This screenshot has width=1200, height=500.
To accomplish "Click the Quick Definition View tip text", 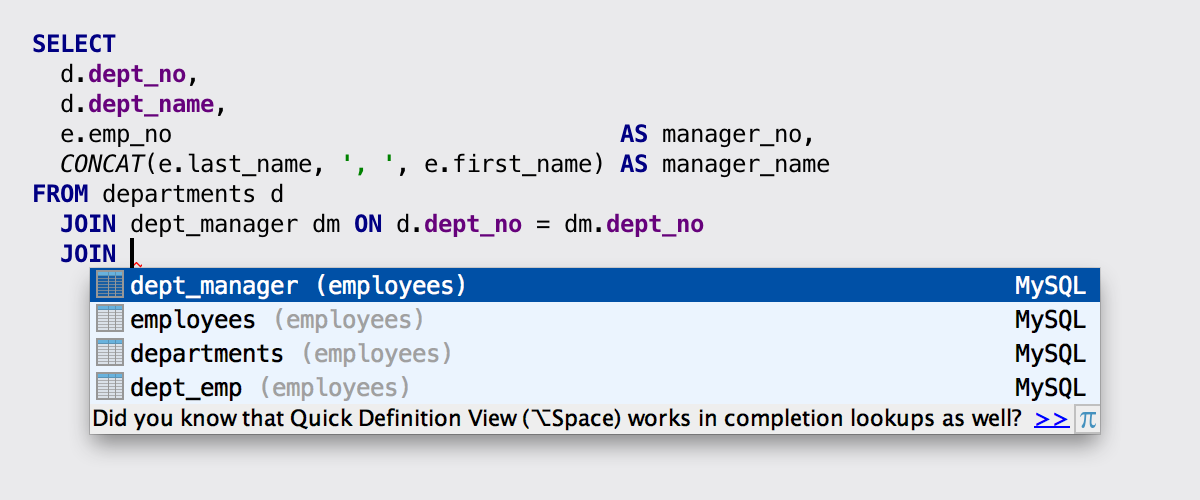I will click(556, 419).
